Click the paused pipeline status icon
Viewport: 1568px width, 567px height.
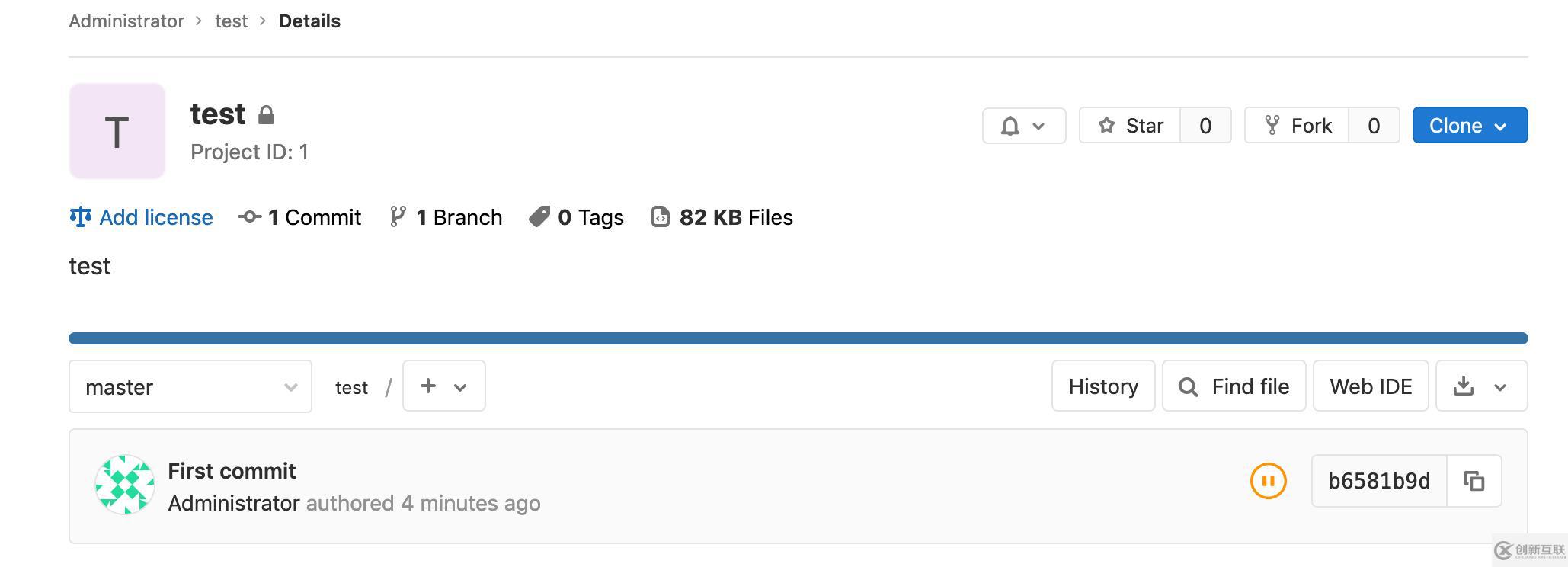click(1269, 481)
